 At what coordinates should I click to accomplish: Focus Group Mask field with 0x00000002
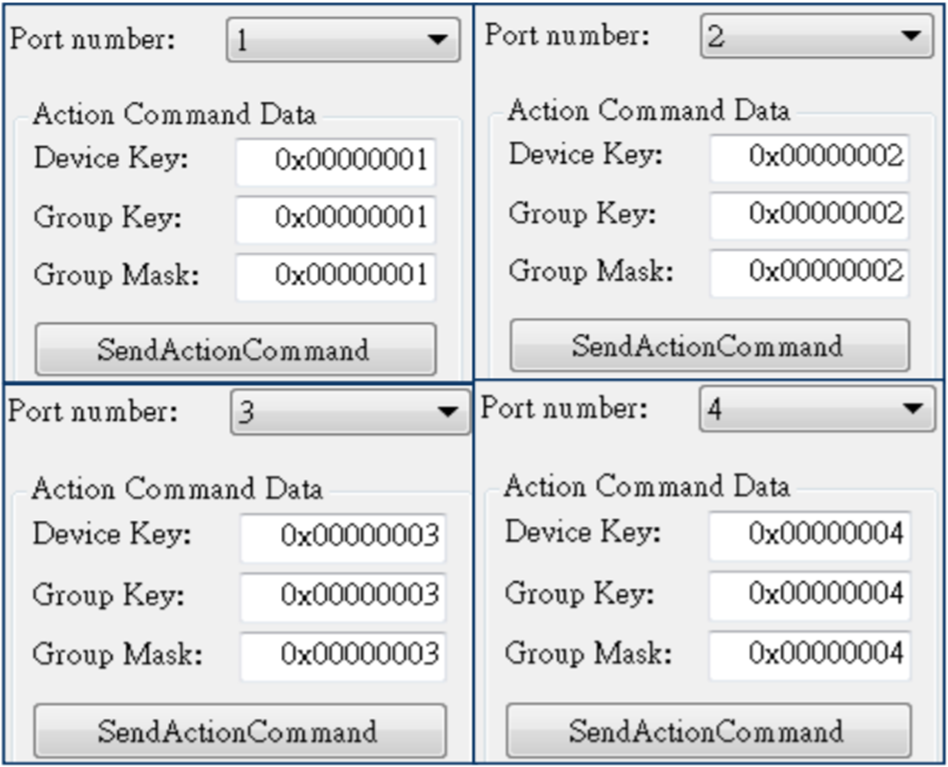pos(809,272)
